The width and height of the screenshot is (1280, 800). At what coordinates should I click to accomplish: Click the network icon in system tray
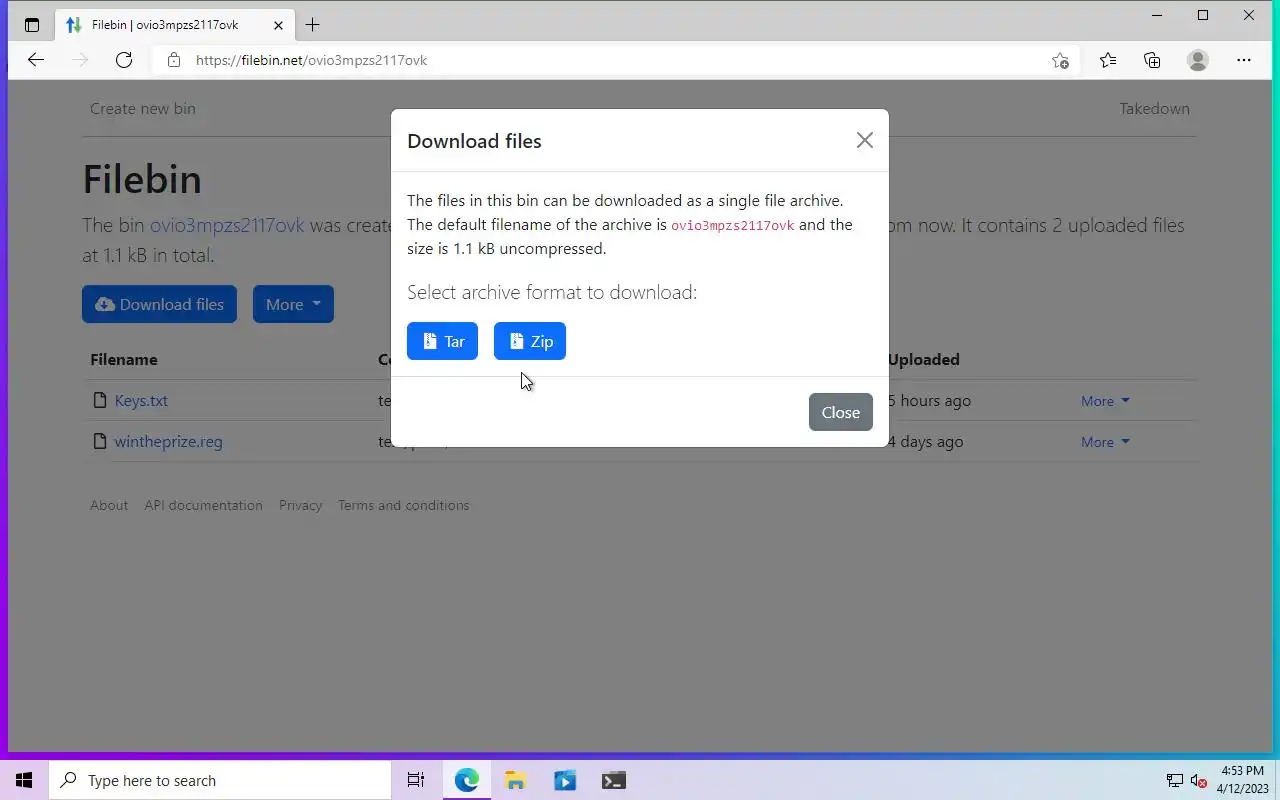[1175, 780]
